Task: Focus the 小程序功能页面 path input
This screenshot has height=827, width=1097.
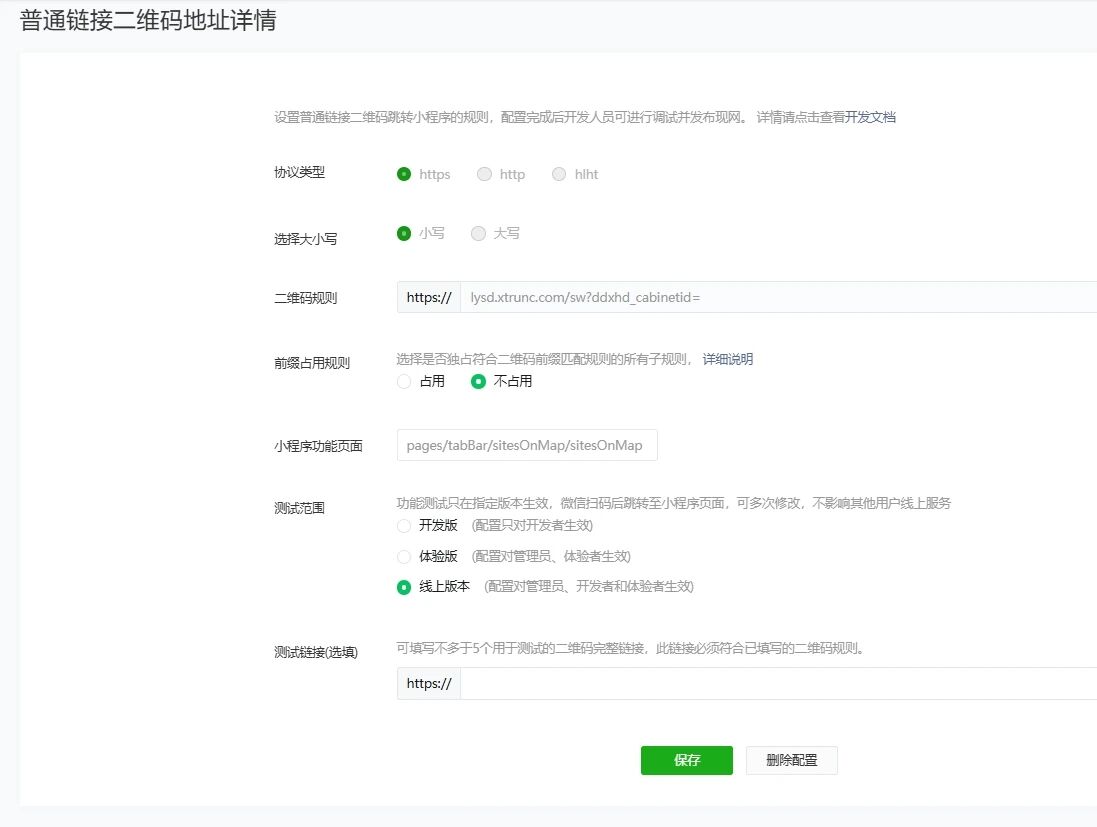Action: tap(527, 445)
